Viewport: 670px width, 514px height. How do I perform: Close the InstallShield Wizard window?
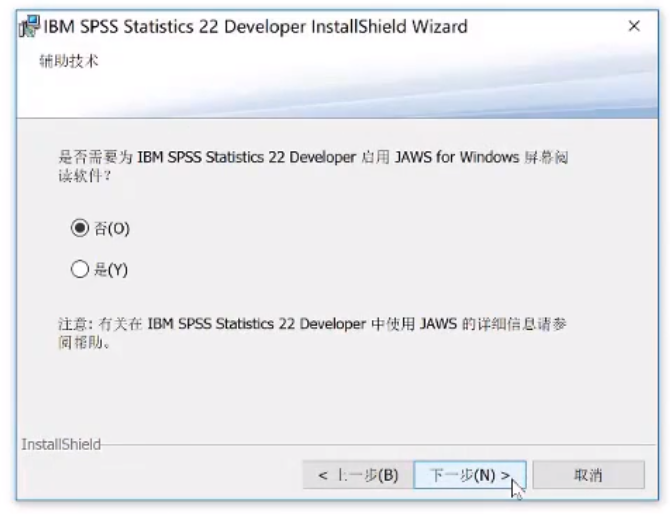(634, 26)
